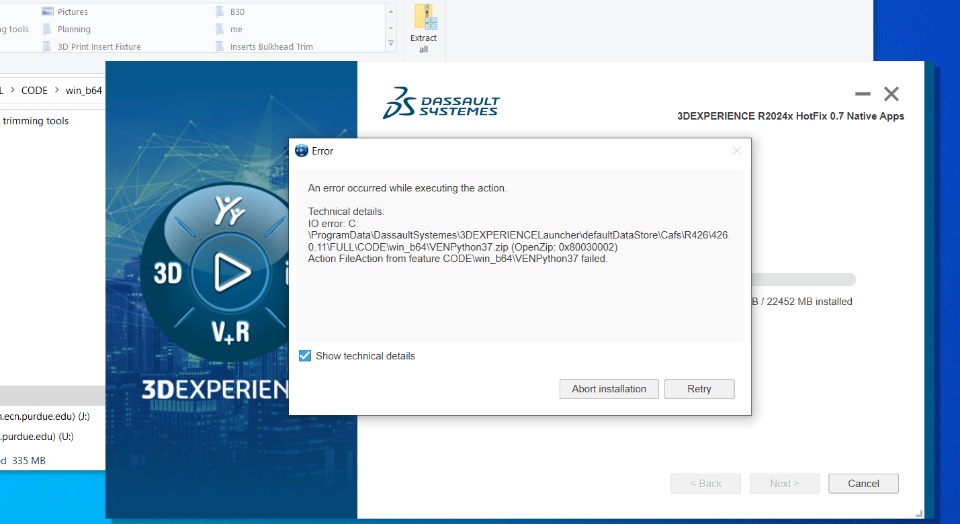Click the Retry button in Error dialog
Viewport: 960px width, 524px height.
click(699, 389)
